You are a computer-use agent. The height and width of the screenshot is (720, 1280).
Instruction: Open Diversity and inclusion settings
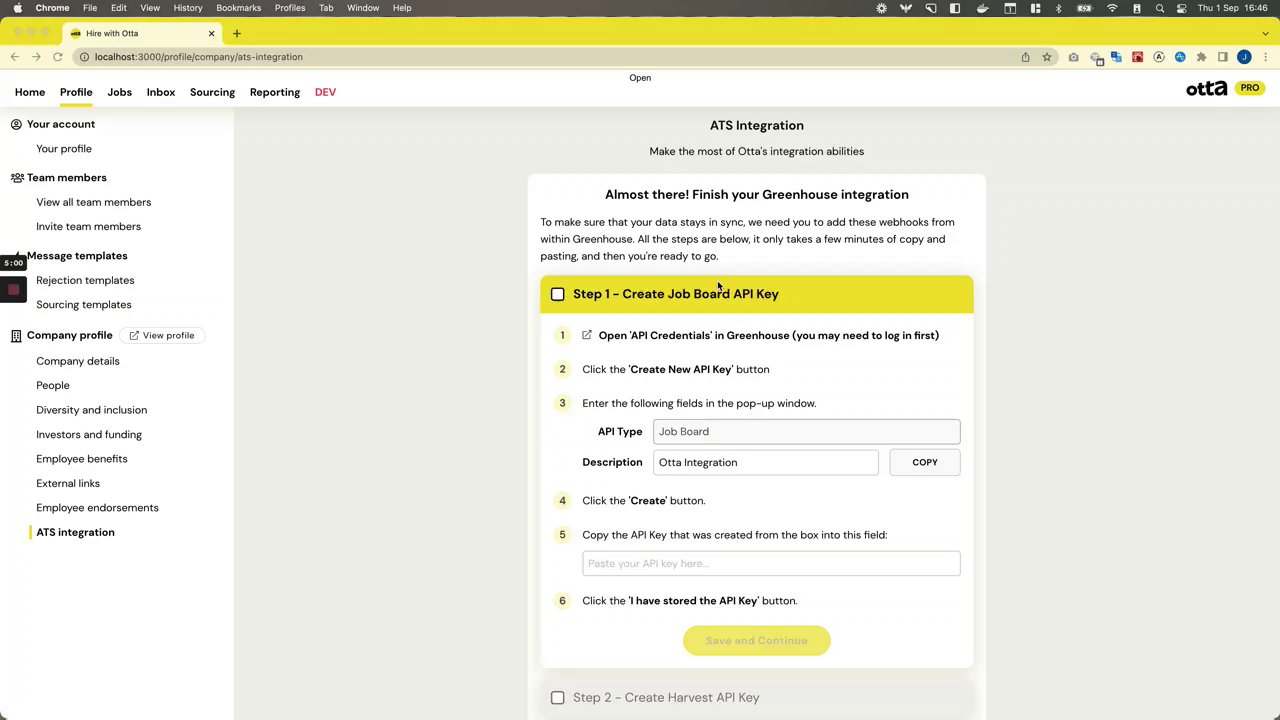92,410
